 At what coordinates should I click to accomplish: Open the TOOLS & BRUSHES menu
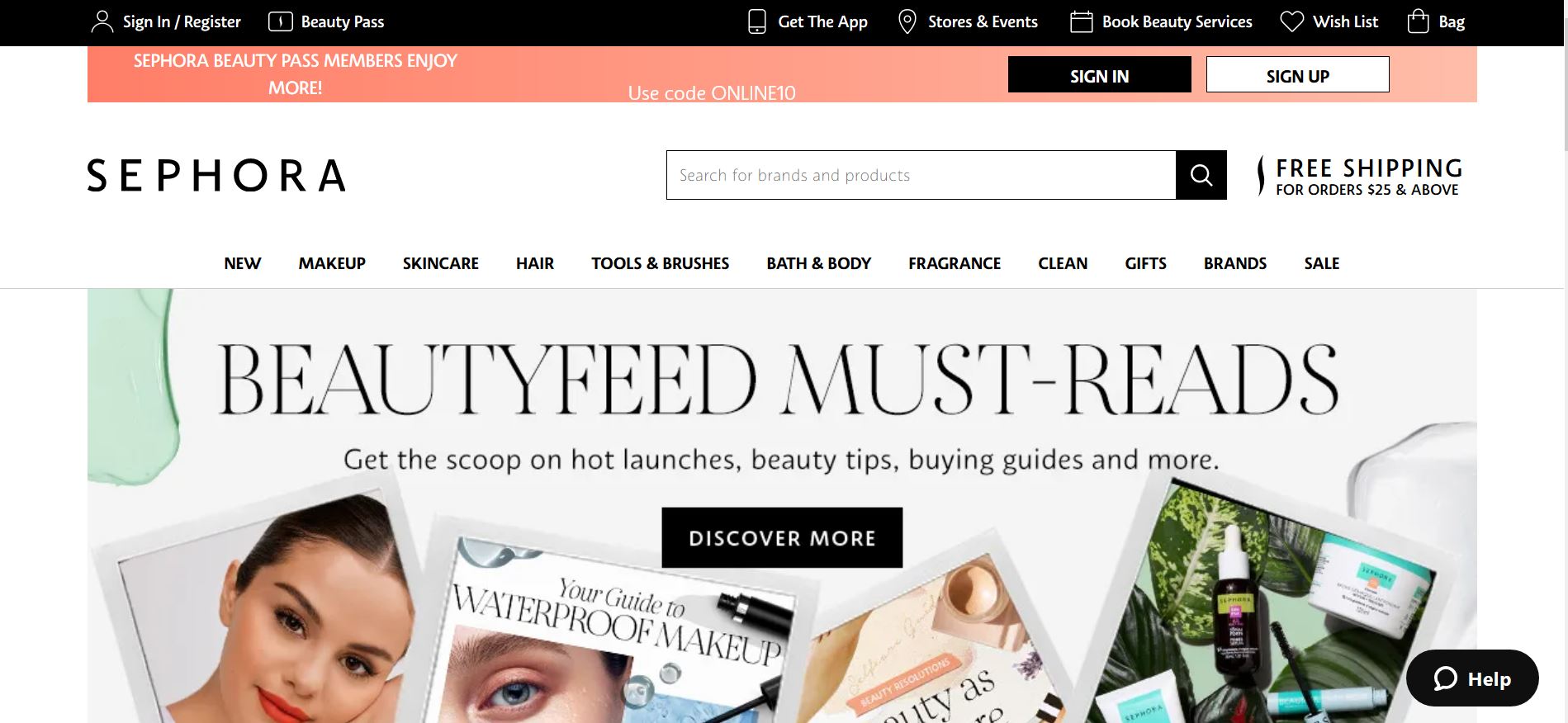coord(661,263)
